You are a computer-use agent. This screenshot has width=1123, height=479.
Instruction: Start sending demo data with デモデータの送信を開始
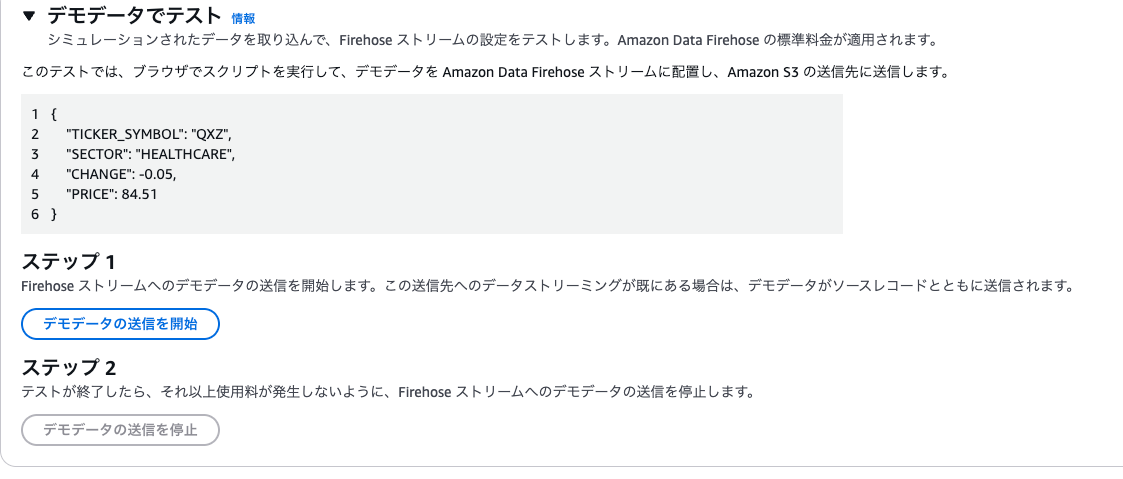click(x=120, y=324)
